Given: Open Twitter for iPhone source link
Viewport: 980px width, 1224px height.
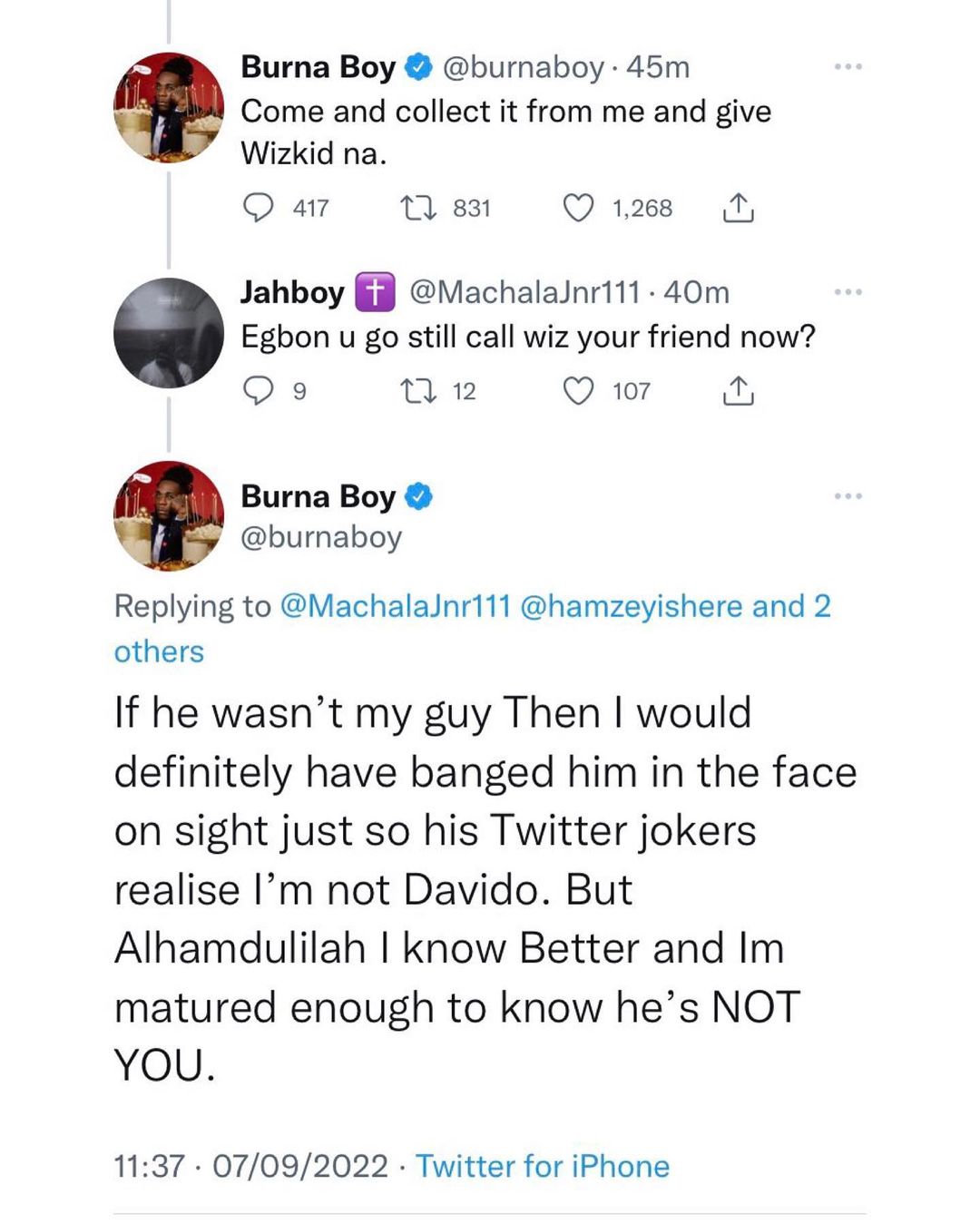Looking at the screenshot, I should coord(542,1166).
